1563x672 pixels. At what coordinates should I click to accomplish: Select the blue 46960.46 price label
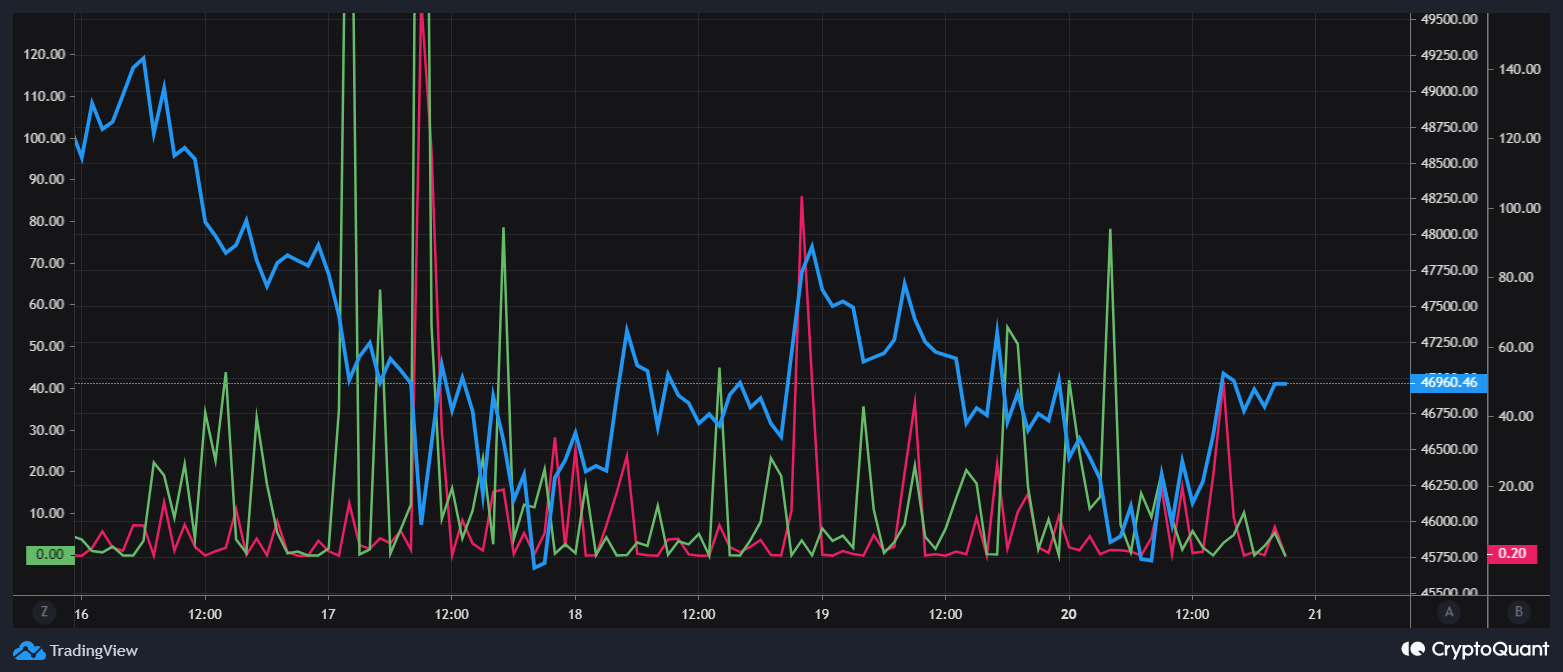[x=1447, y=383]
